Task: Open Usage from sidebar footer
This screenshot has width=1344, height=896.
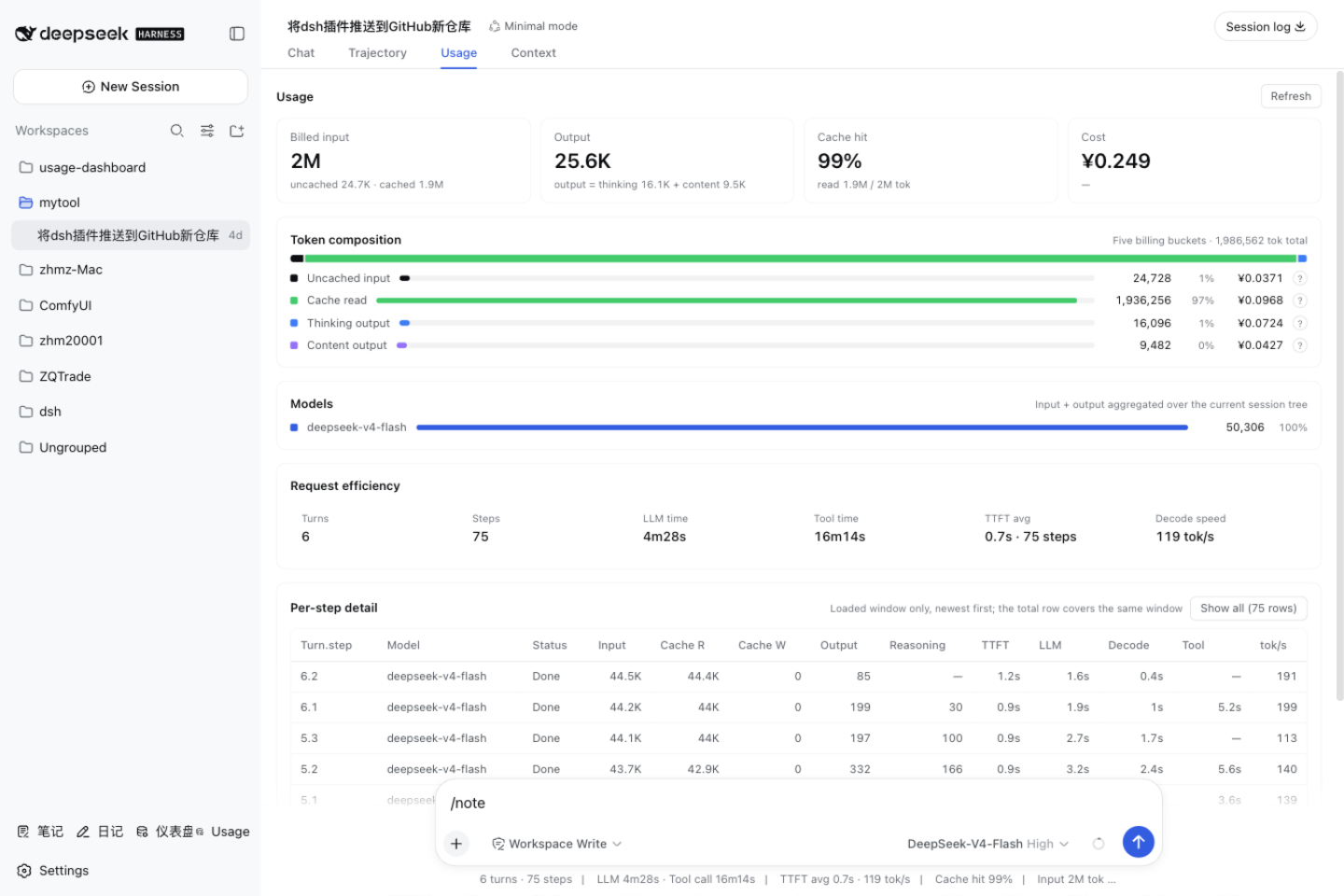Action: (224, 832)
